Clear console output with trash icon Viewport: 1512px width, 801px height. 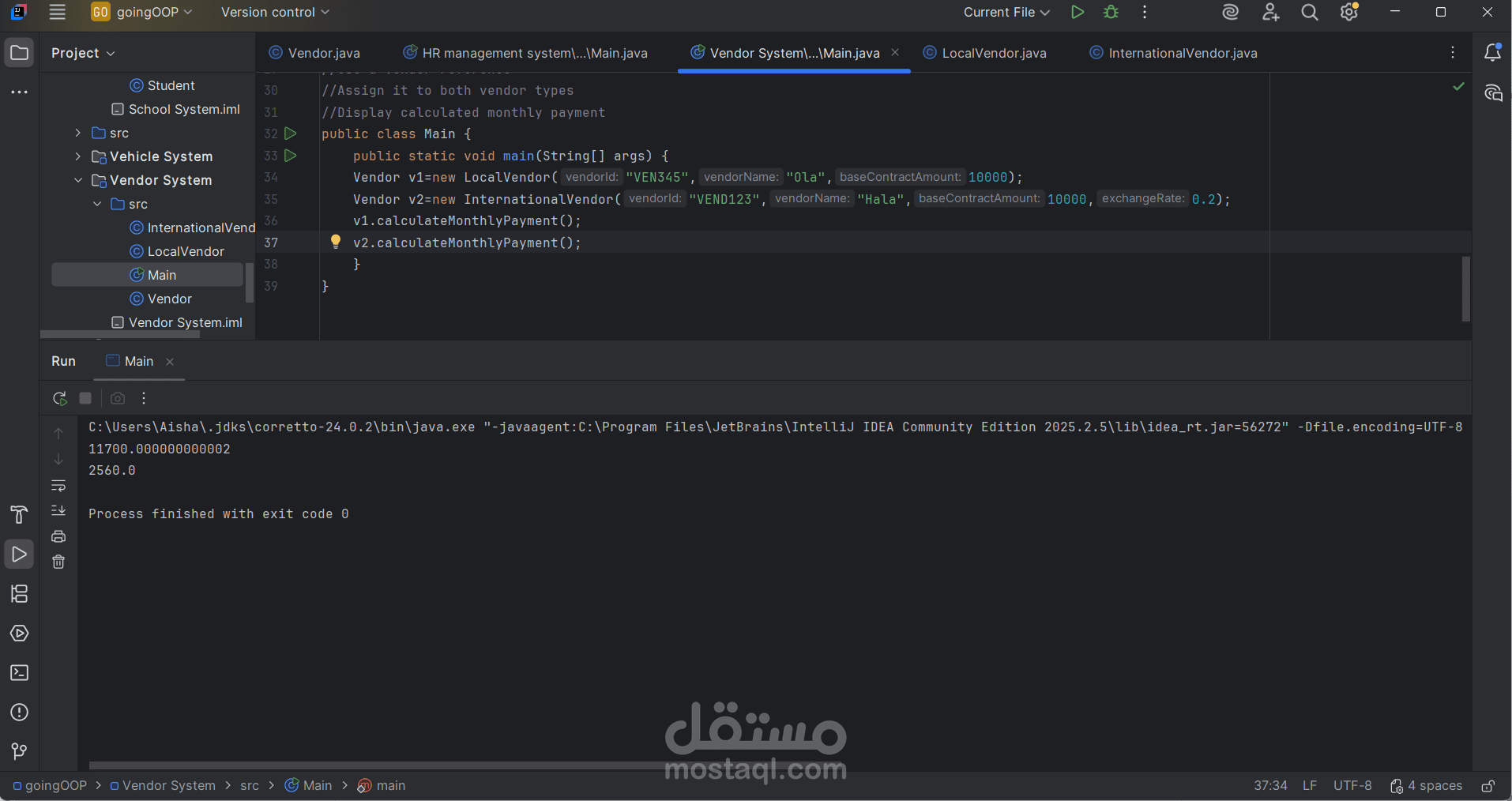58,562
